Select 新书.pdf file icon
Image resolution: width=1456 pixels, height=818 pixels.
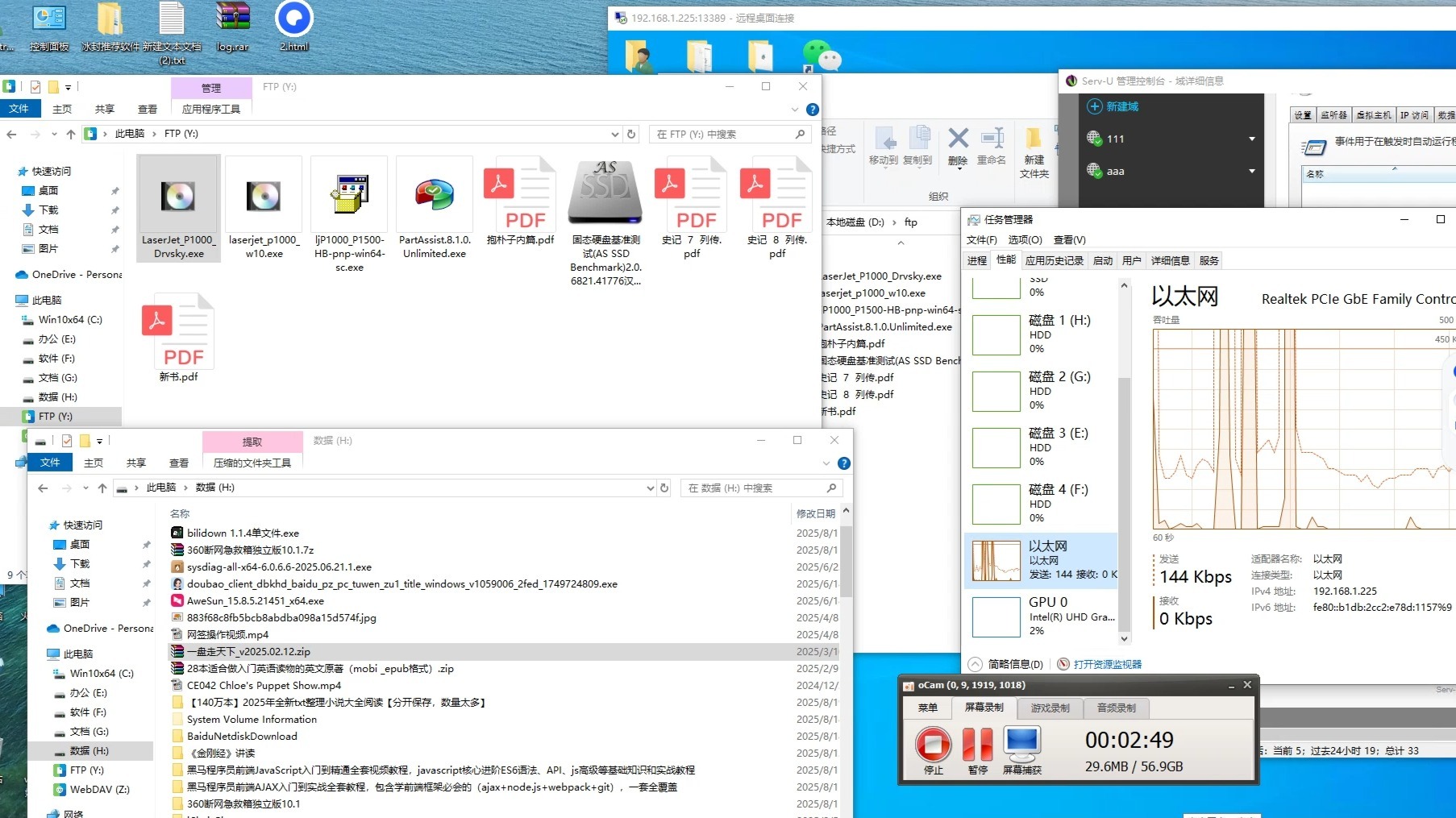coord(178,331)
